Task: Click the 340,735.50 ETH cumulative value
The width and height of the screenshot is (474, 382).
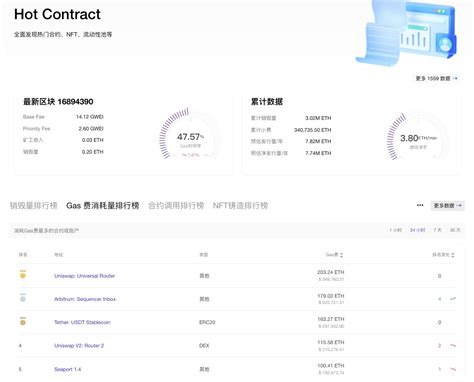Action: coord(313,130)
